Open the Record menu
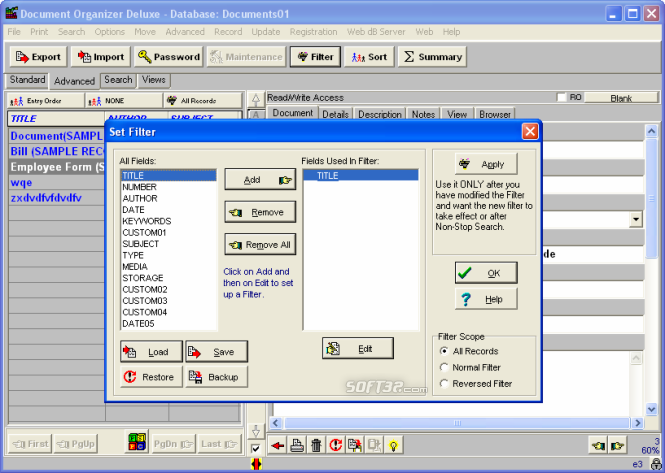The width and height of the screenshot is (665, 473). click(x=228, y=32)
